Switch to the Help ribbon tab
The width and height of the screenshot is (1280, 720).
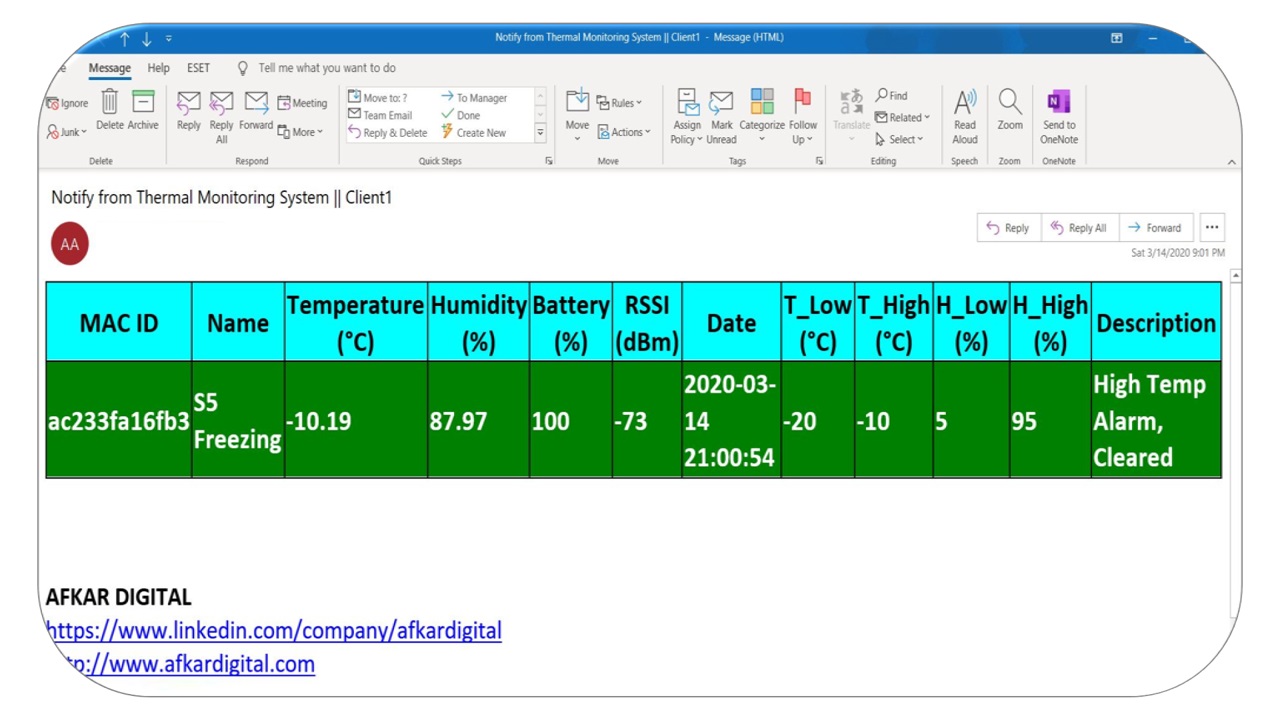(158, 68)
